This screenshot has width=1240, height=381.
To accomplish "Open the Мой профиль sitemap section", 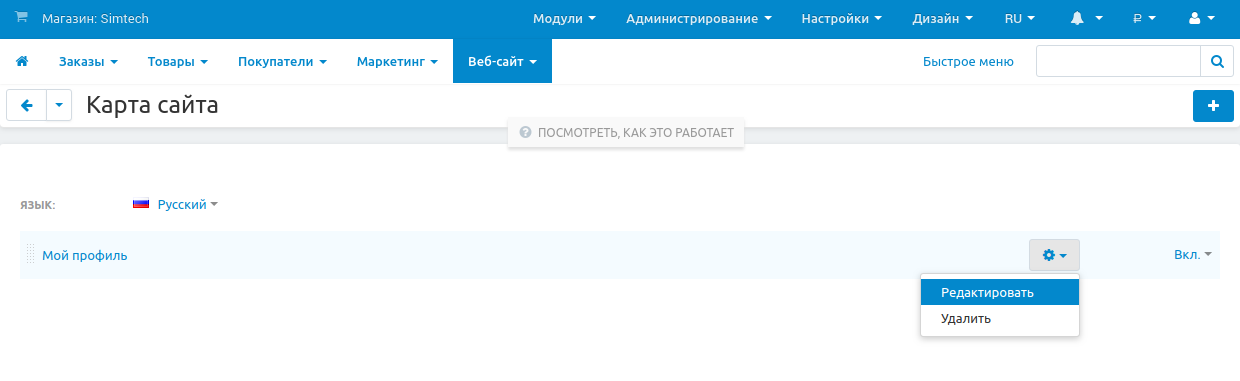I will point(84,255).
